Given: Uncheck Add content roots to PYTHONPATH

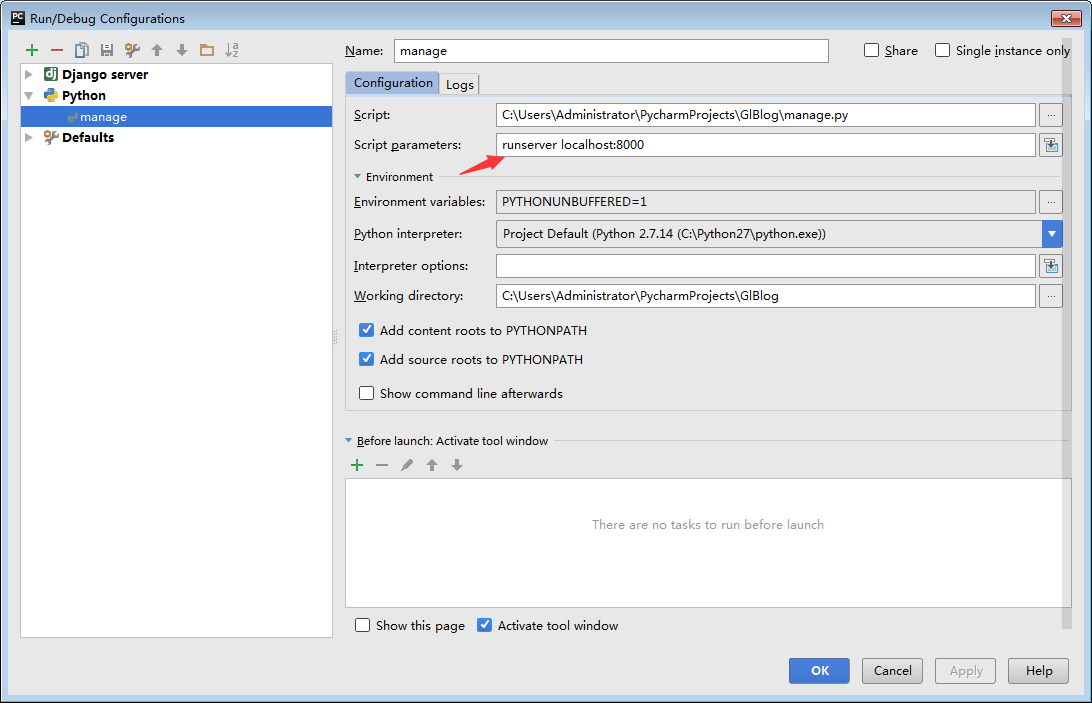Looking at the screenshot, I should 366,330.
